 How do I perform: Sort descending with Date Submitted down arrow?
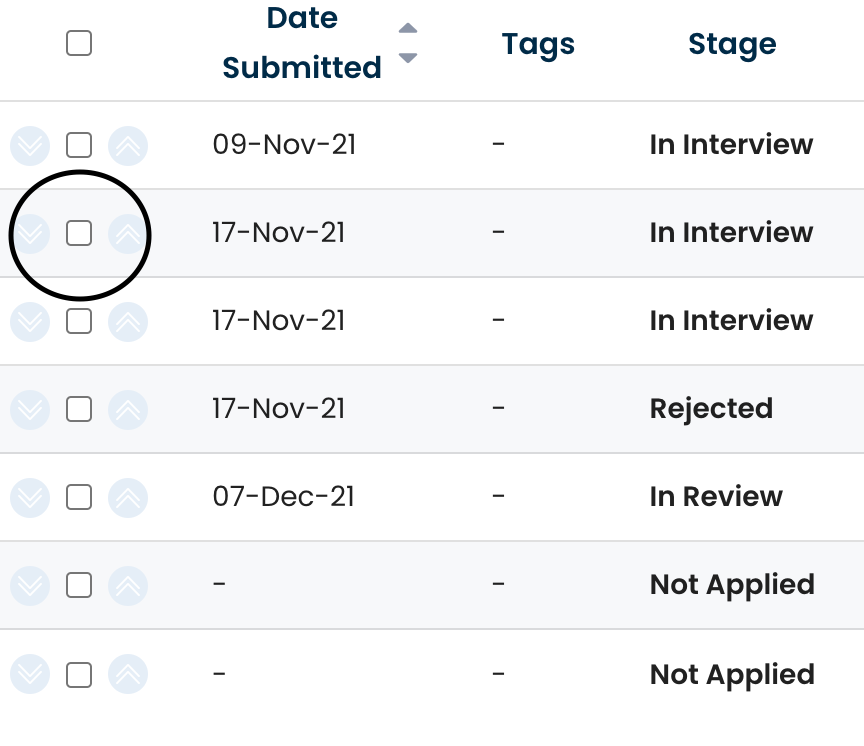click(x=407, y=58)
